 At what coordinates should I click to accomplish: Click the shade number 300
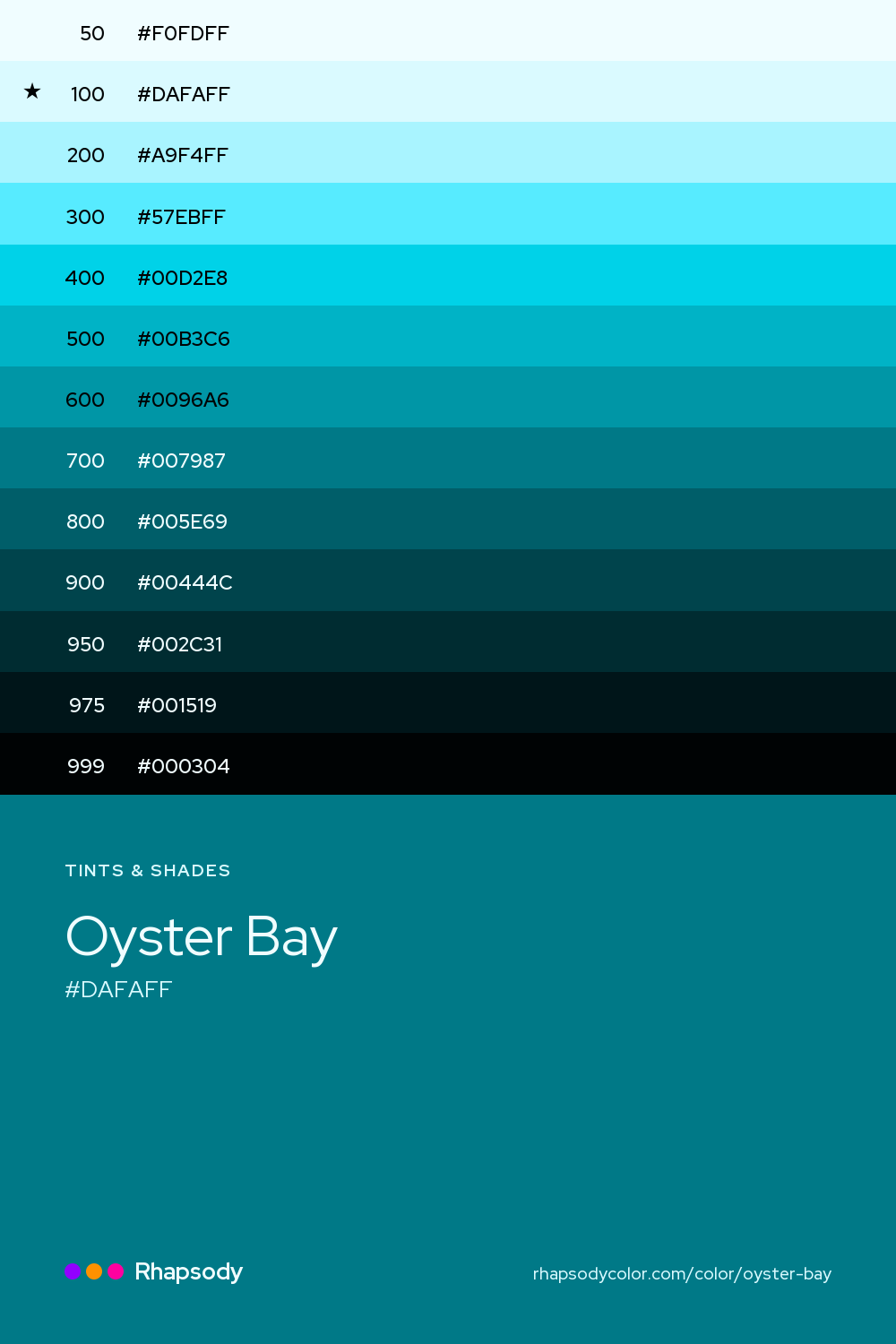pos(86,217)
